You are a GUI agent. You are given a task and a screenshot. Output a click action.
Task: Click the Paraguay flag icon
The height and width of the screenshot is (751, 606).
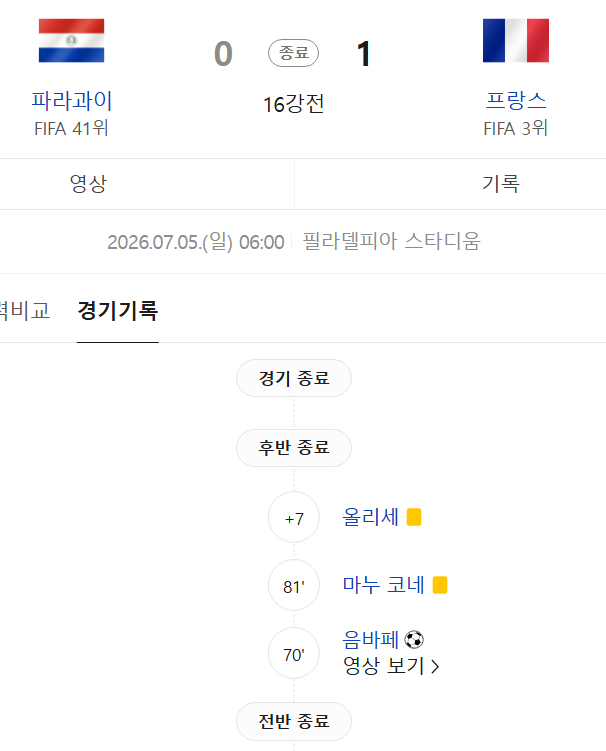point(71,41)
